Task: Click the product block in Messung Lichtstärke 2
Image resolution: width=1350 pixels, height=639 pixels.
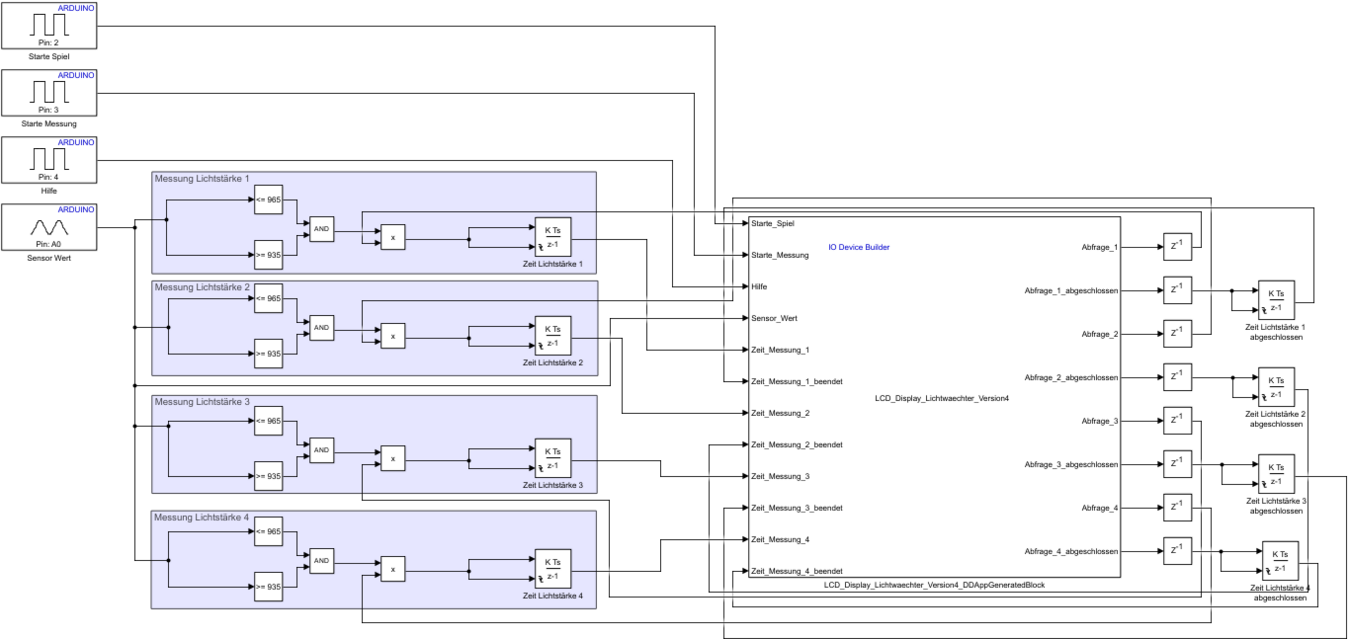Action: pyautogui.click(x=393, y=337)
